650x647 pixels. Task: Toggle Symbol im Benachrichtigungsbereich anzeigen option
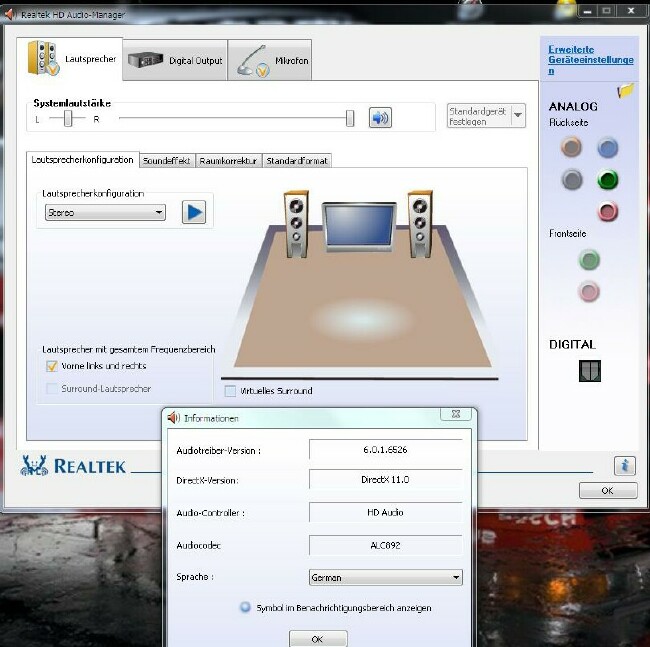click(245, 607)
